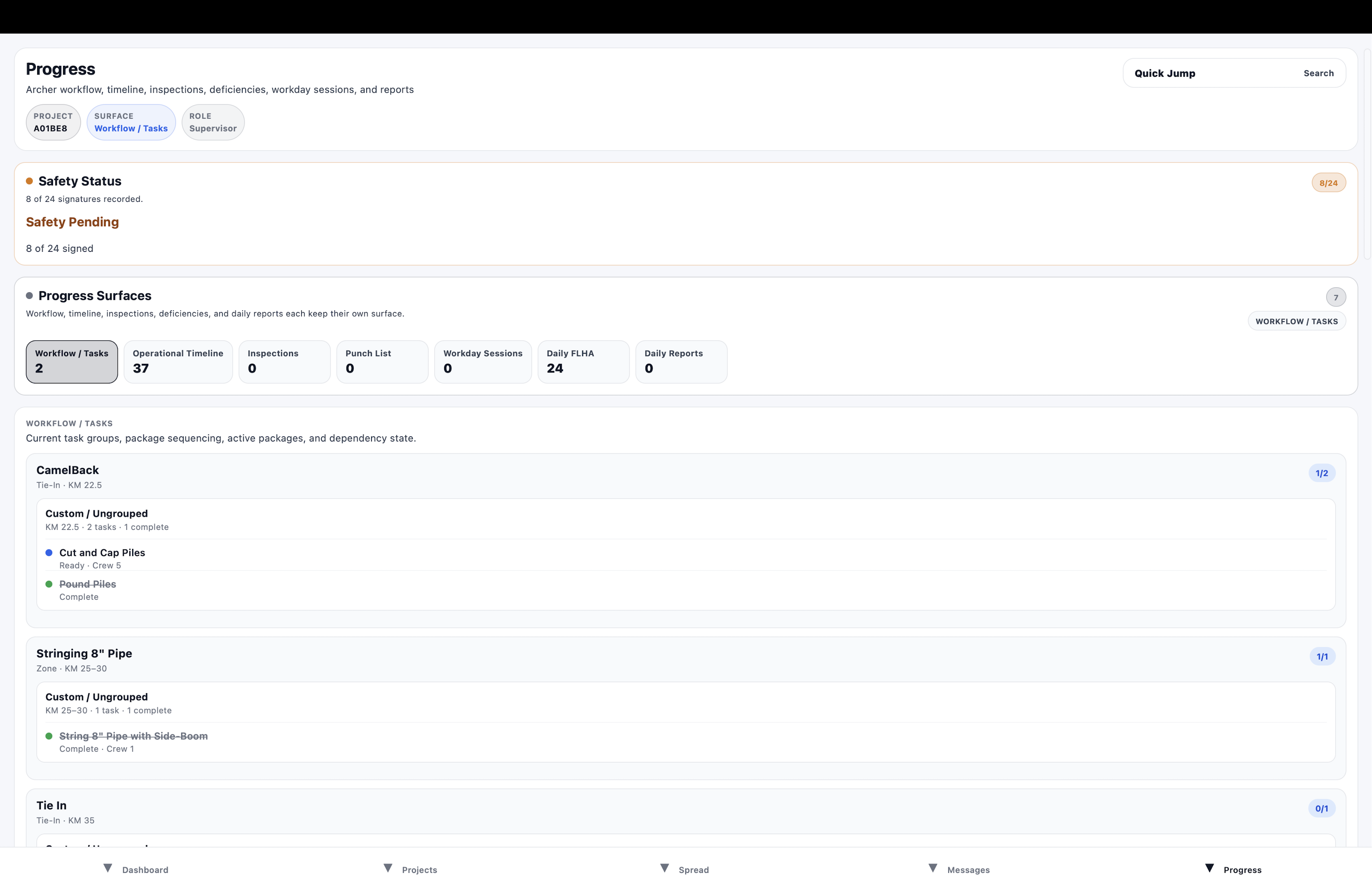The height and width of the screenshot is (891, 1372).
Task: Click the 7 surfaces count badge
Action: coord(1336,298)
